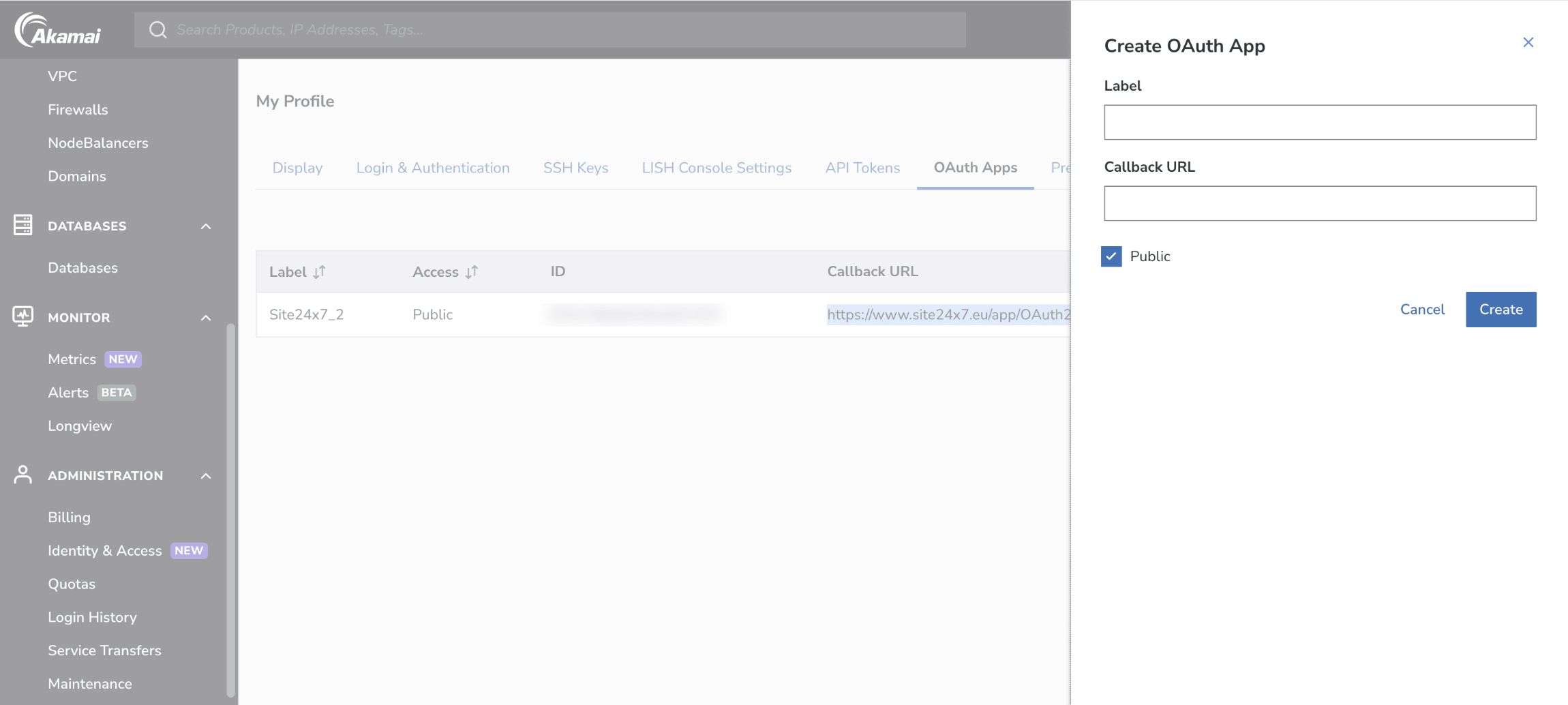Click the search magnifier icon

click(158, 30)
